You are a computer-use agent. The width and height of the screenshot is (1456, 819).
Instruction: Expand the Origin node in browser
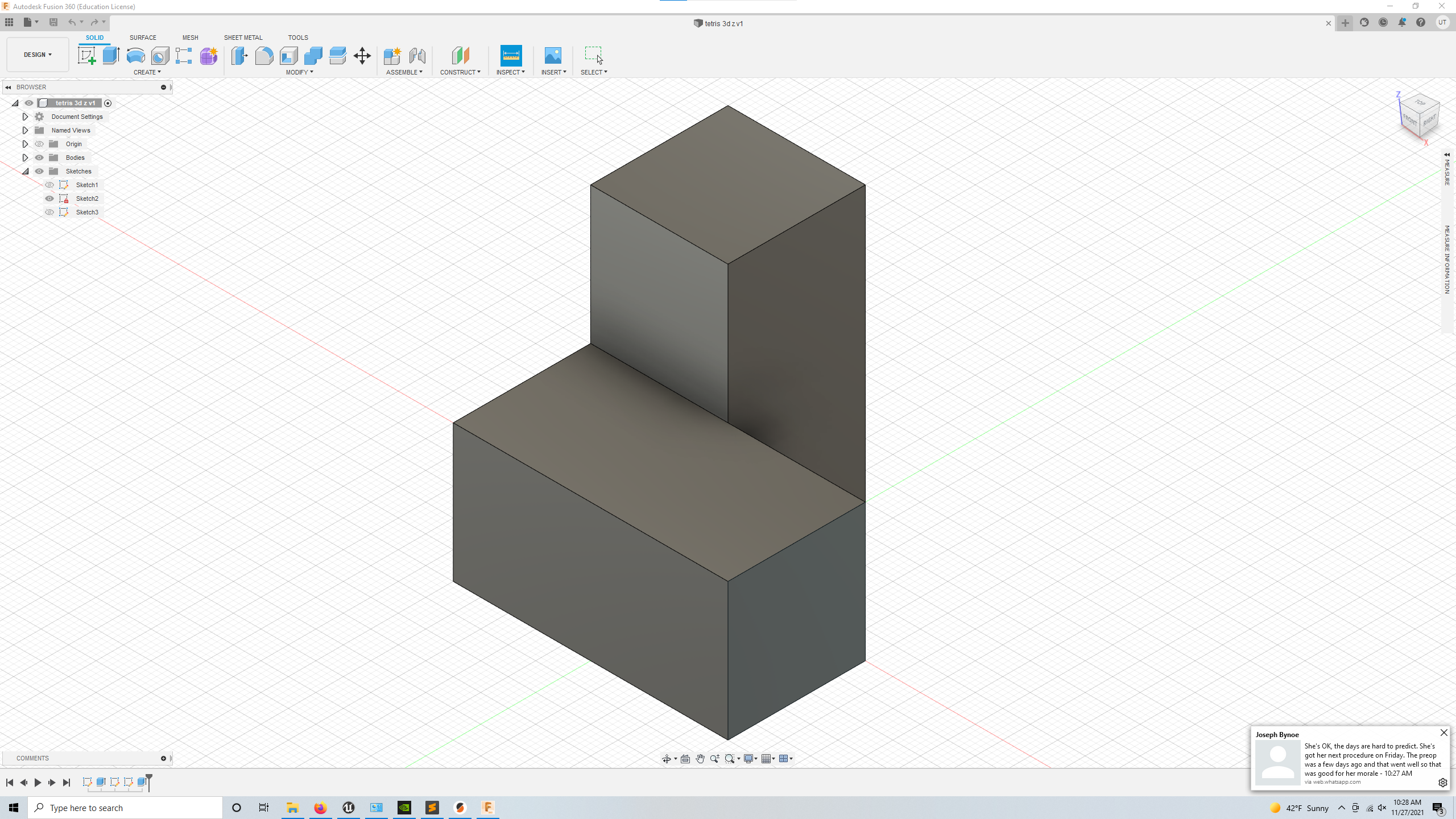click(x=25, y=143)
